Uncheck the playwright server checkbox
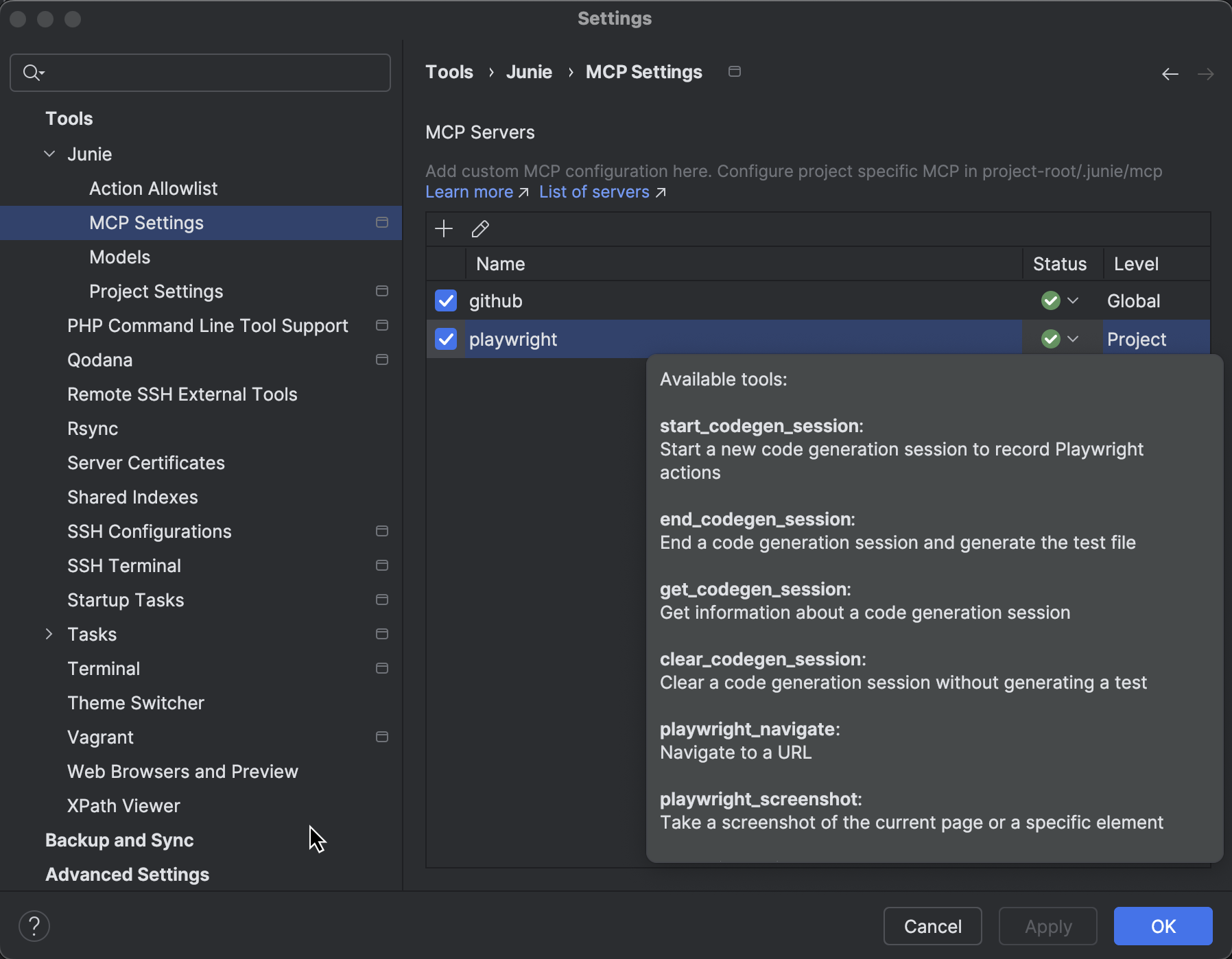The image size is (1232, 959). click(x=446, y=339)
